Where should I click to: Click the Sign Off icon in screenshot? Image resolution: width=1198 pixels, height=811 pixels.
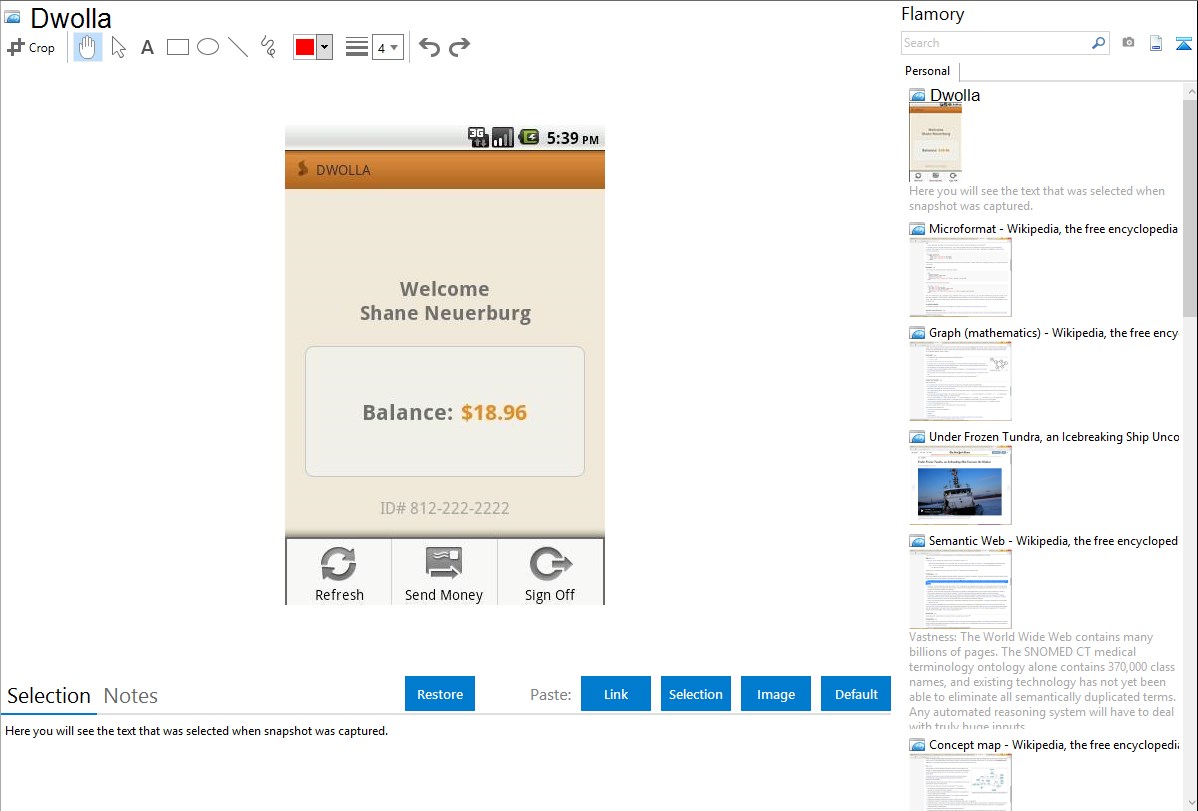[550, 564]
